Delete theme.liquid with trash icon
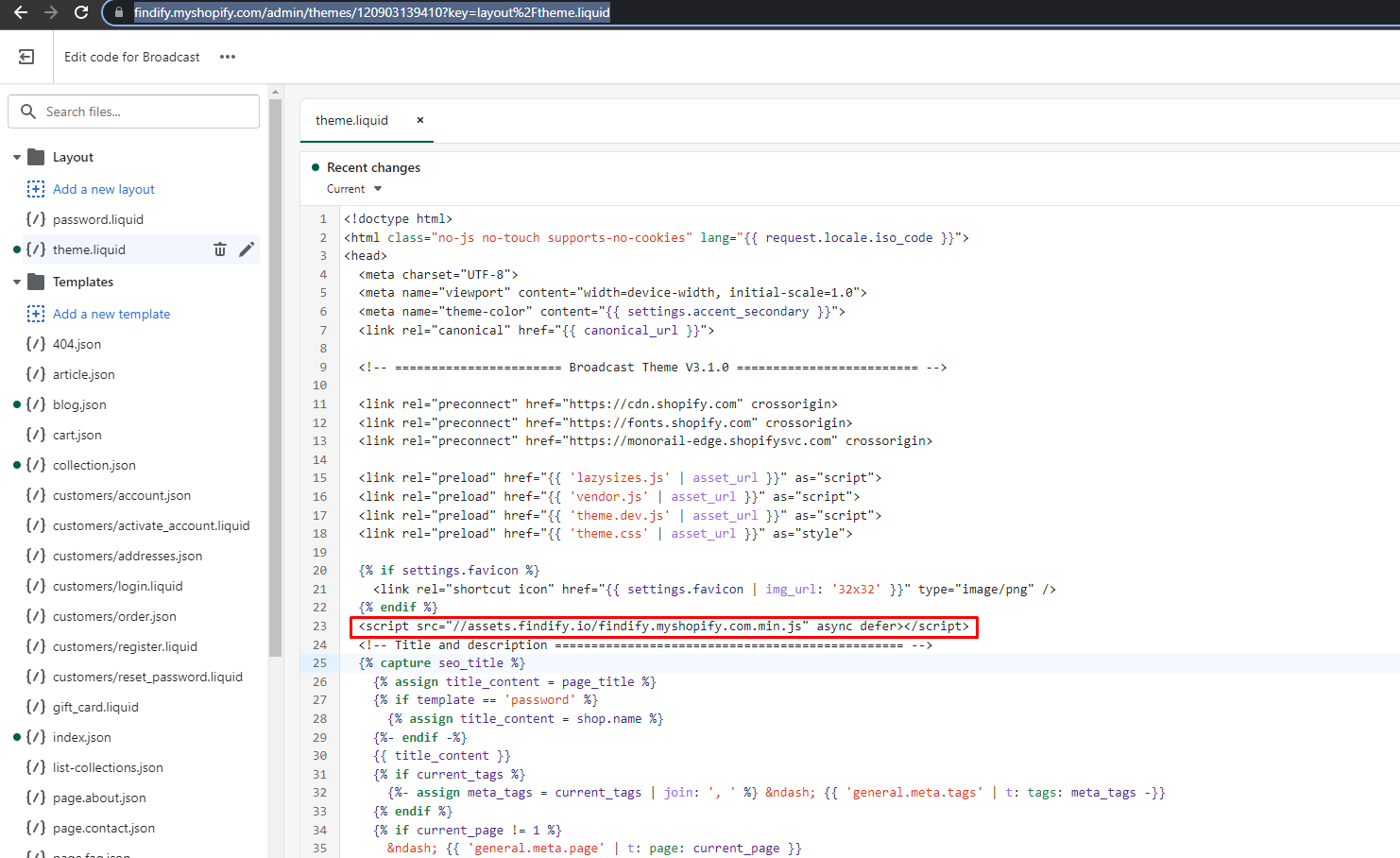1400x858 pixels. [x=220, y=249]
